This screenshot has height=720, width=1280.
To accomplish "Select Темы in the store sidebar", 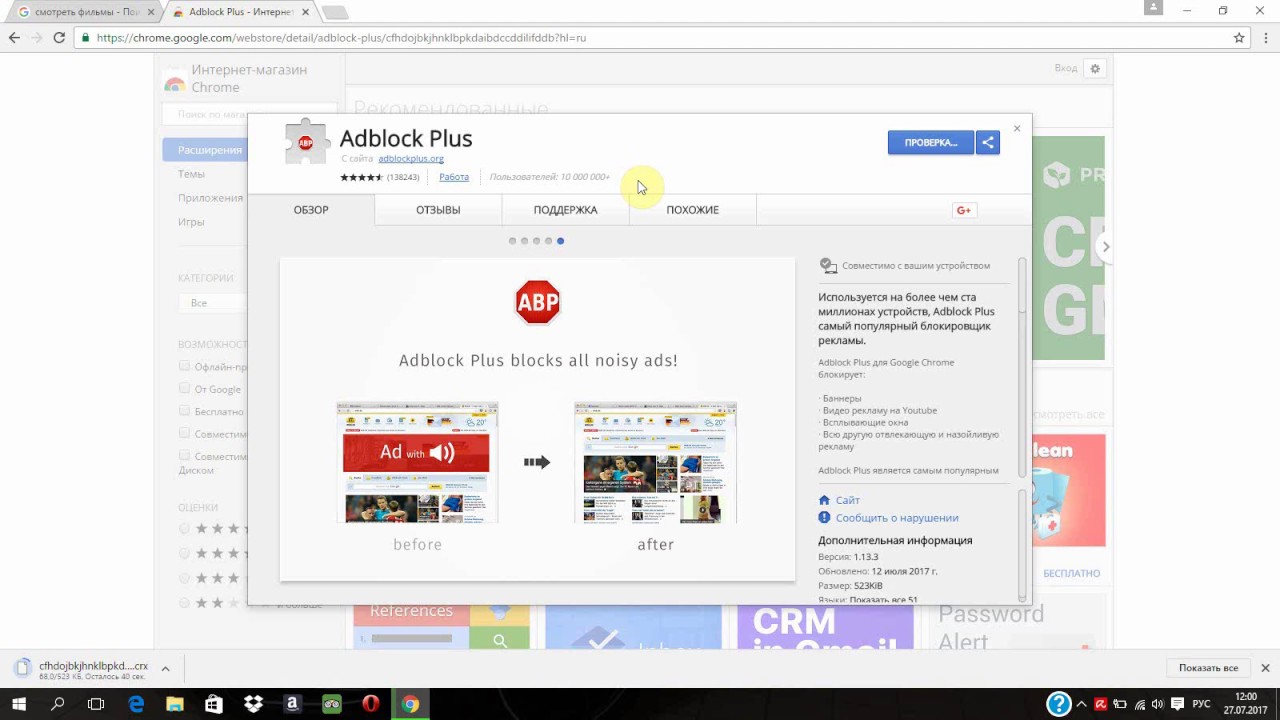I will click(191, 174).
